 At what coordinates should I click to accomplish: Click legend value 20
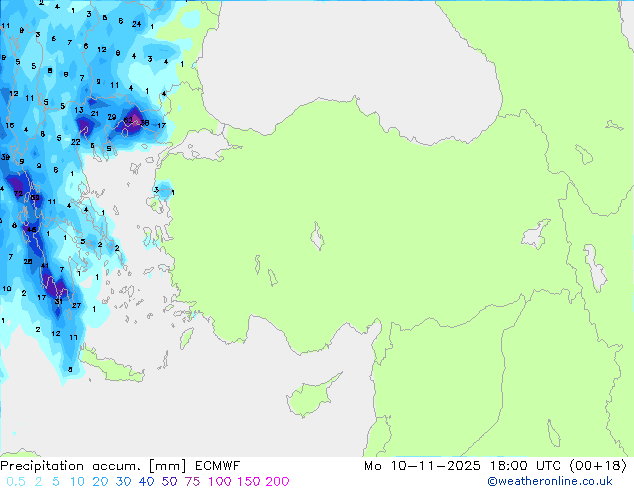pyautogui.click(x=100, y=482)
